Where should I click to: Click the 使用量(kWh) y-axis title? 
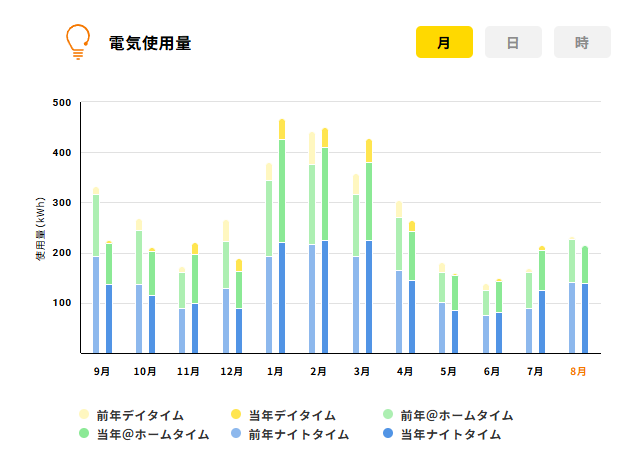(x=40, y=229)
